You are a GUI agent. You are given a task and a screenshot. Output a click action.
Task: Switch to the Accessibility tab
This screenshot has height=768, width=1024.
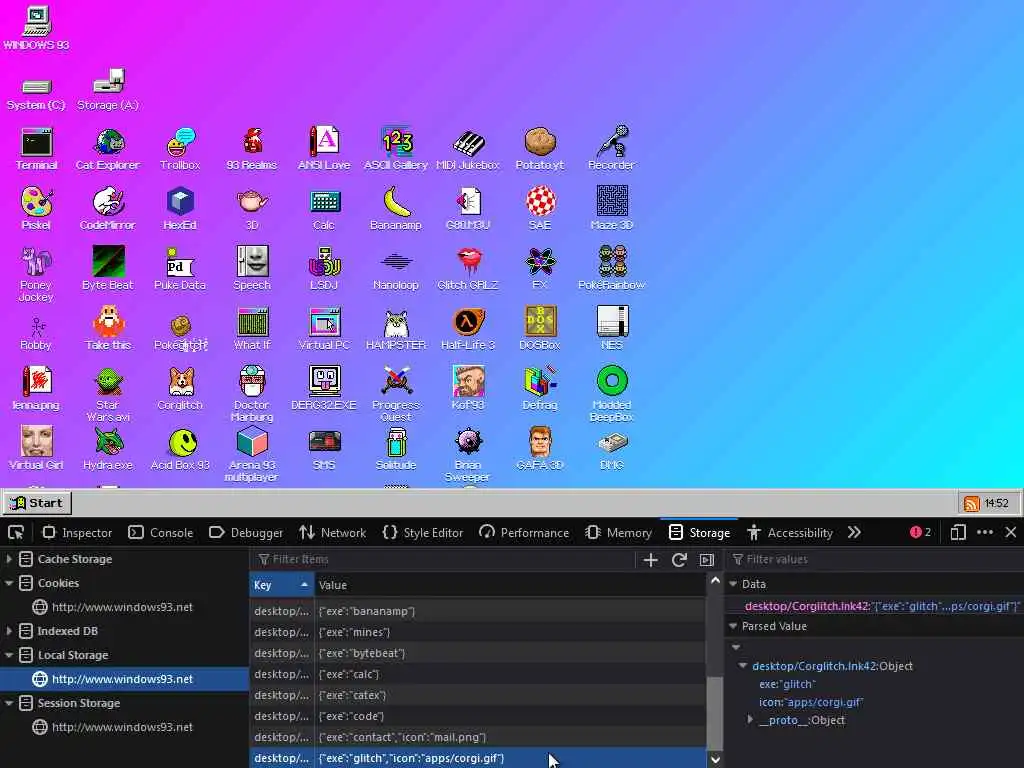(x=790, y=533)
